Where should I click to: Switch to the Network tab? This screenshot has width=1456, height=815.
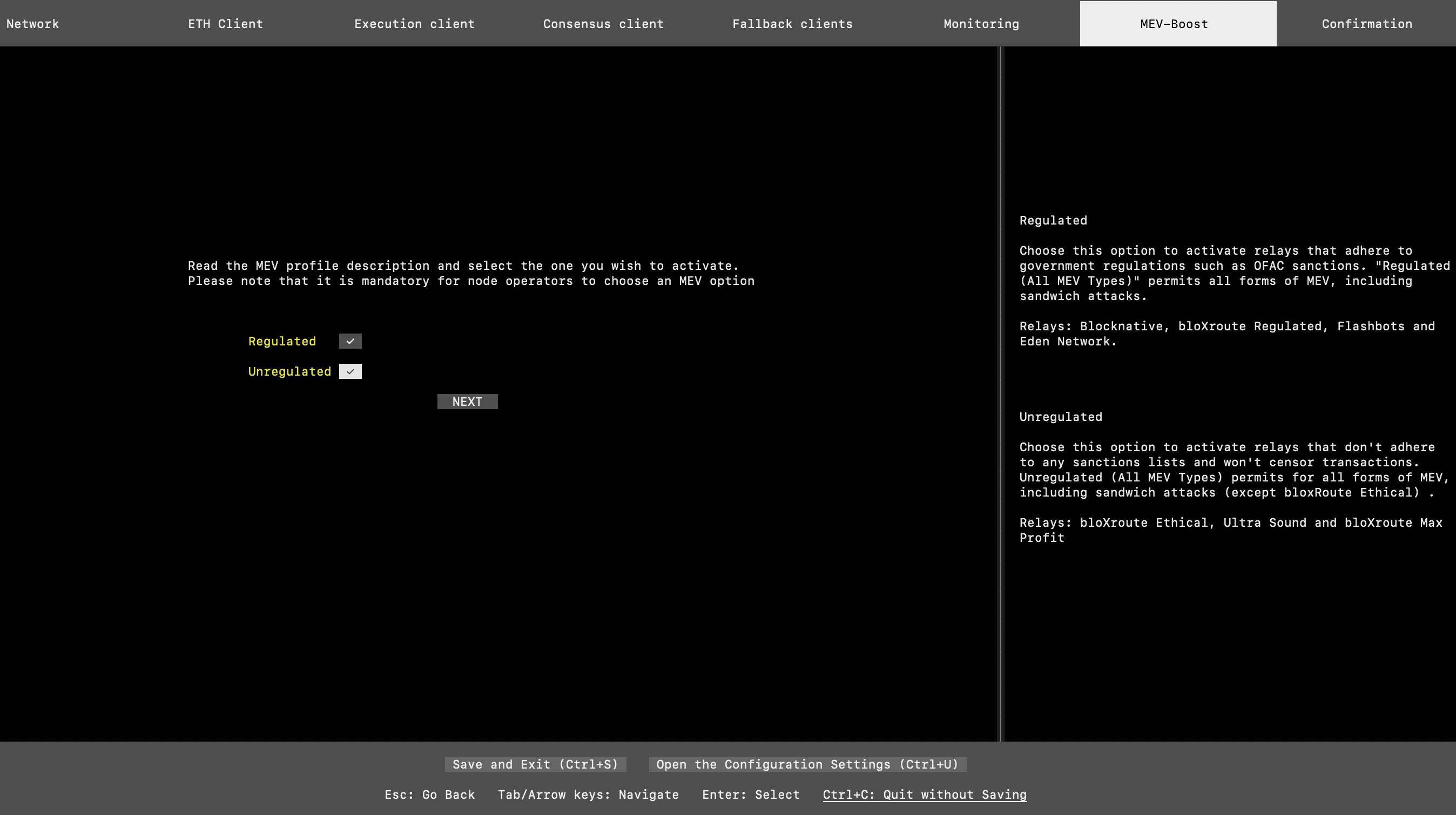pos(33,24)
